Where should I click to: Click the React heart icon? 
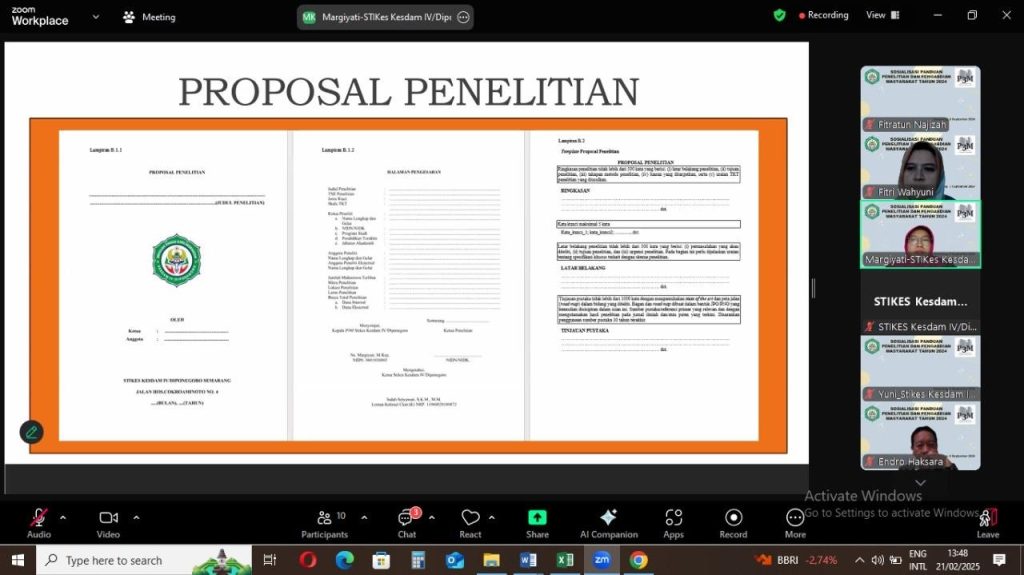[470, 522]
